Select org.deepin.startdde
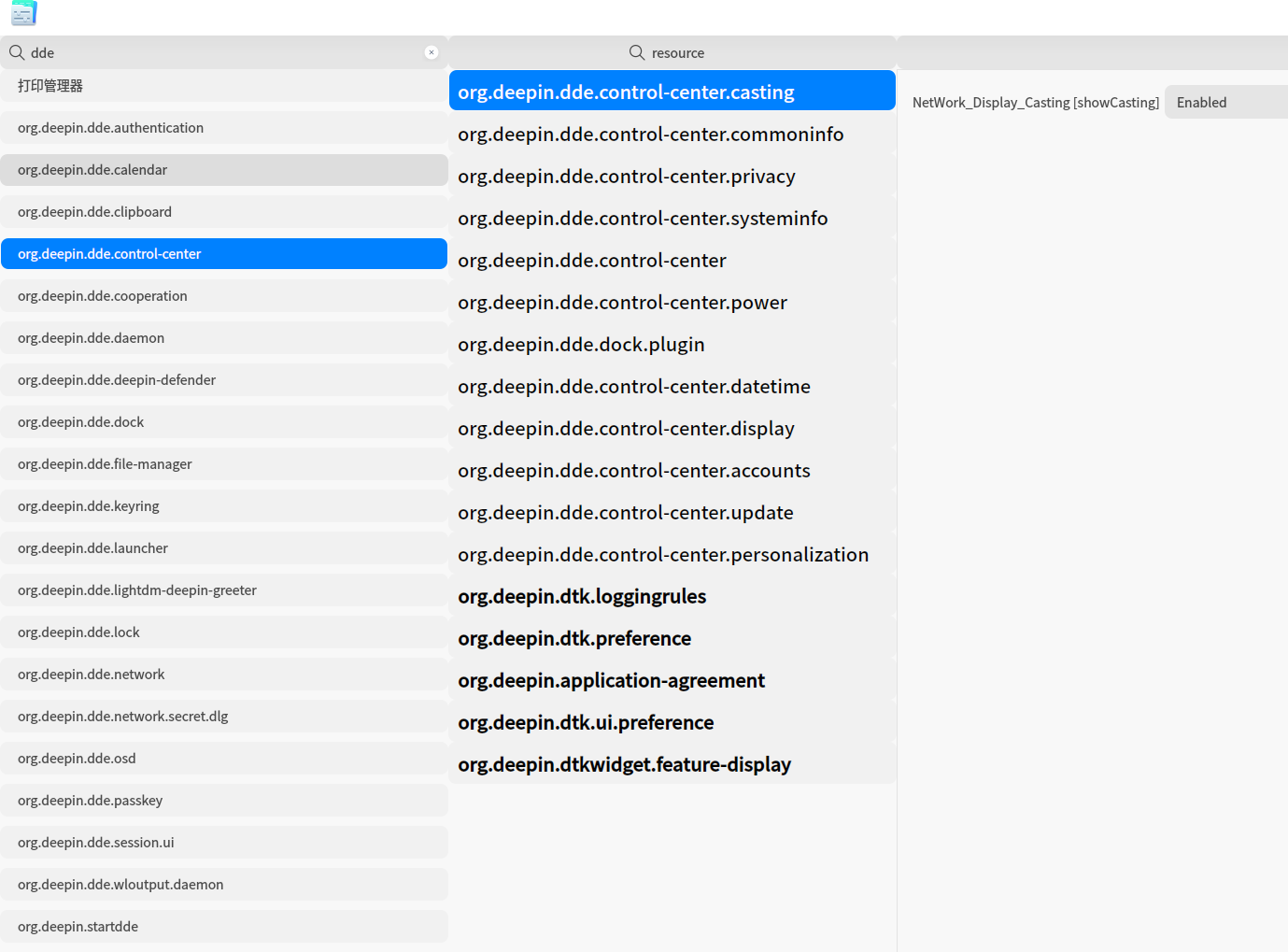The height and width of the screenshot is (952, 1288). pyautogui.click(x=224, y=927)
